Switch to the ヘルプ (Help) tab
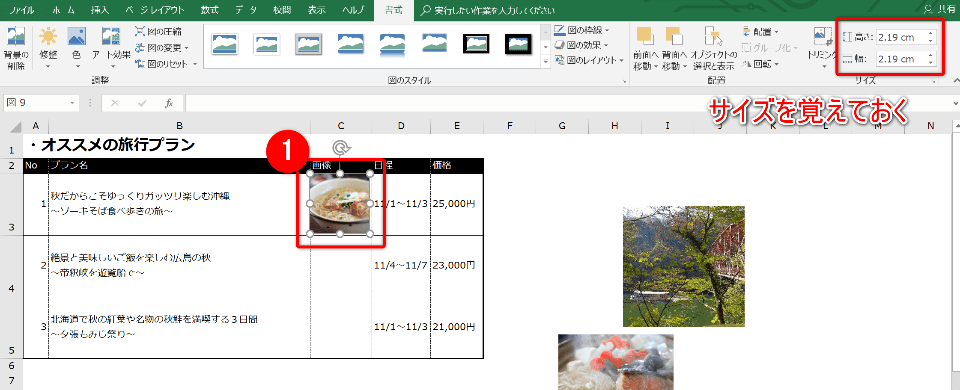The width and height of the screenshot is (960, 390). (353, 10)
